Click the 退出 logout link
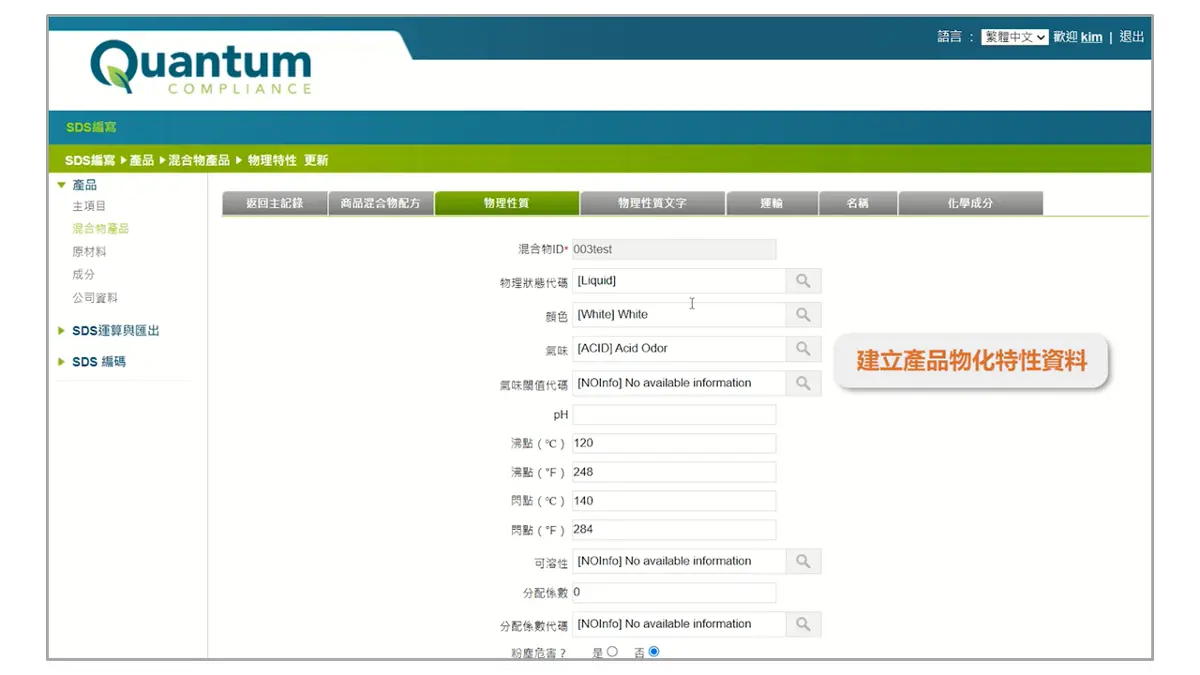1200x675 pixels. click(1131, 37)
